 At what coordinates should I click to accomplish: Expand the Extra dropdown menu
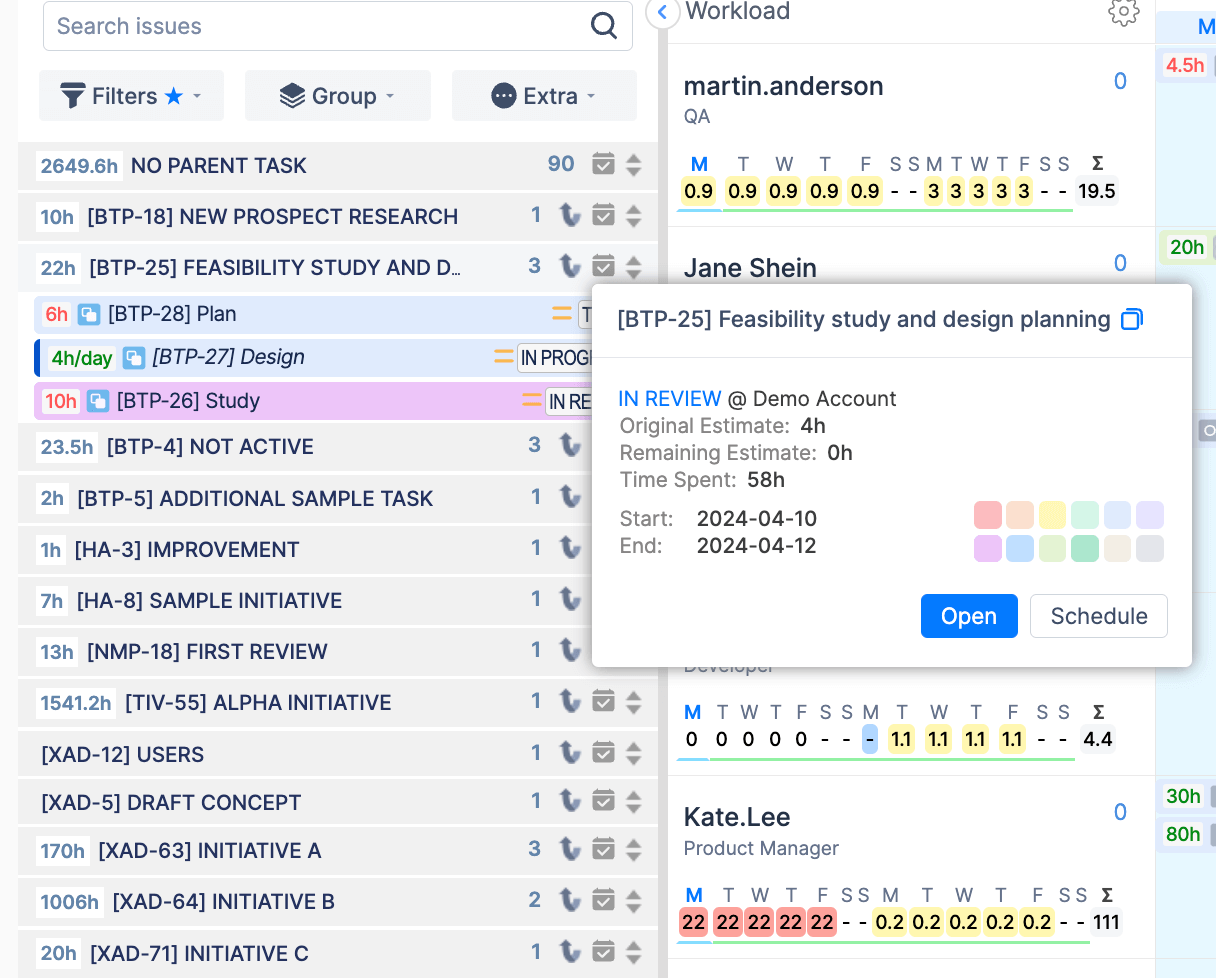(x=544, y=96)
